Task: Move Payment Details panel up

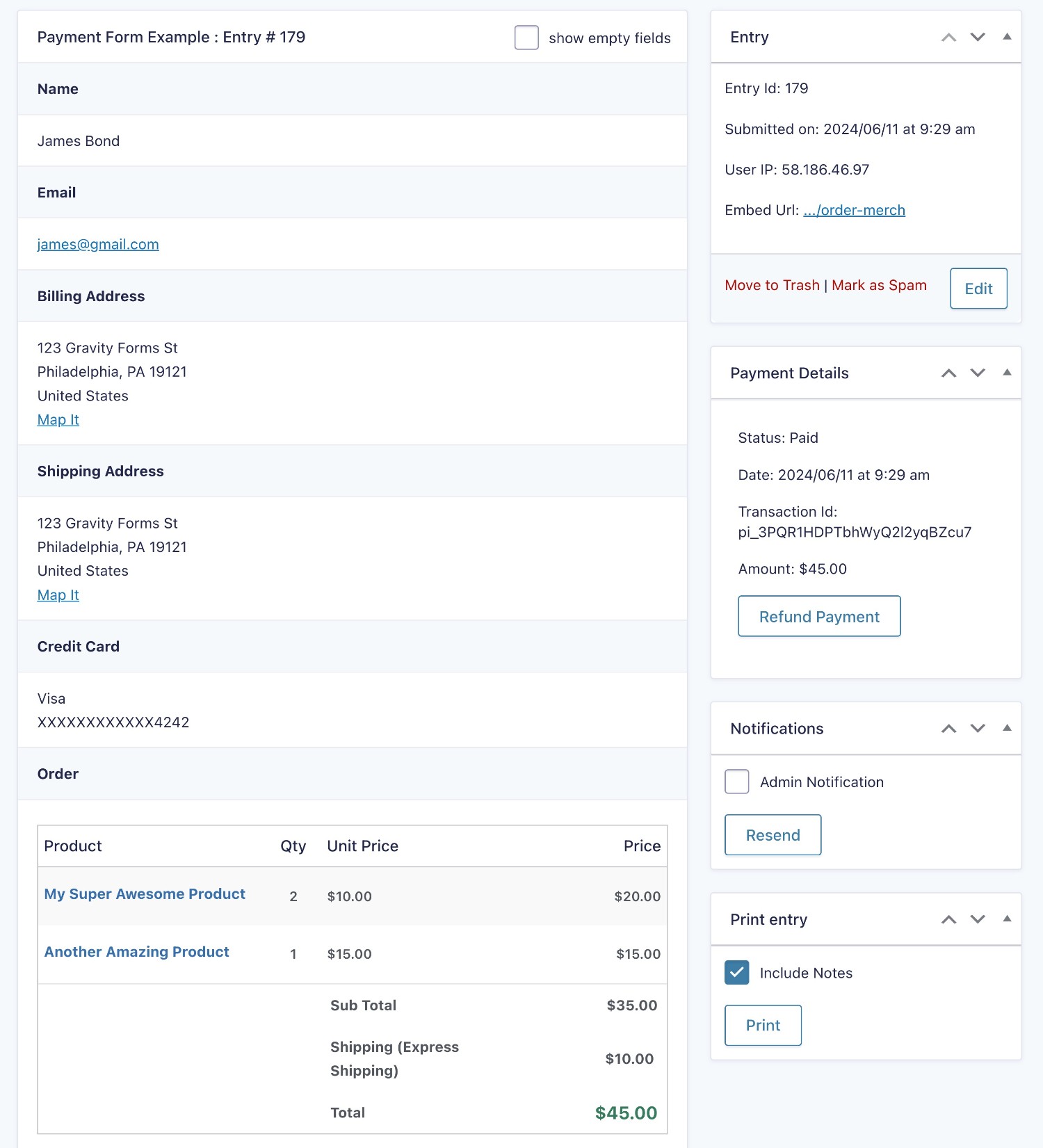Action: [948, 373]
